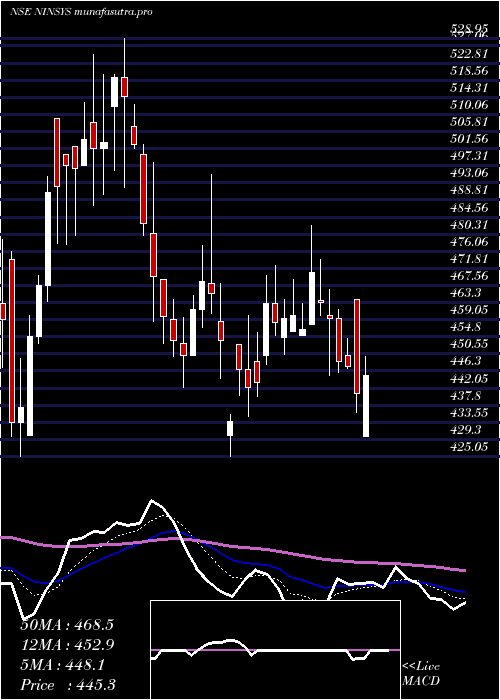Select the 514.31 price level label
Image resolution: width=500 pixels, height=700 pixels.
[x=468, y=89]
